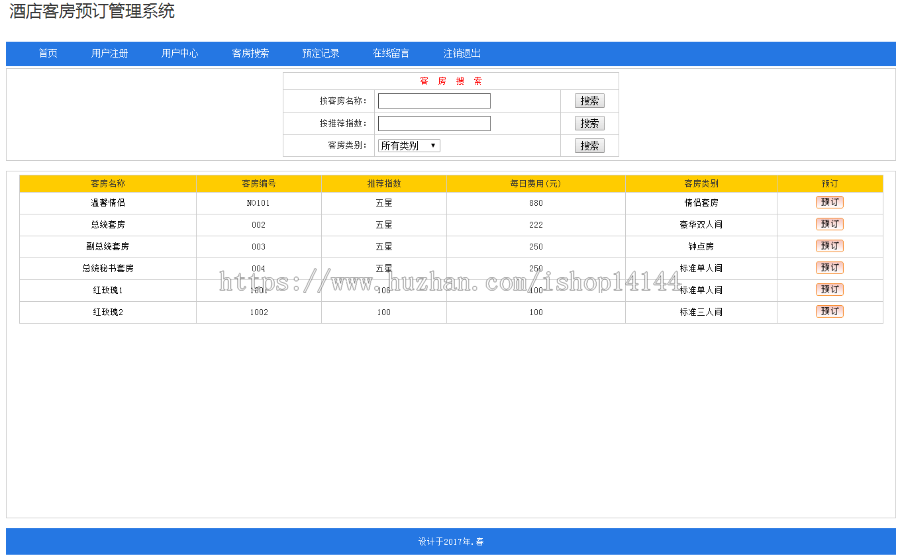This screenshot has width=900, height=558.
Task: Click room number 003
Action: coord(258,246)
